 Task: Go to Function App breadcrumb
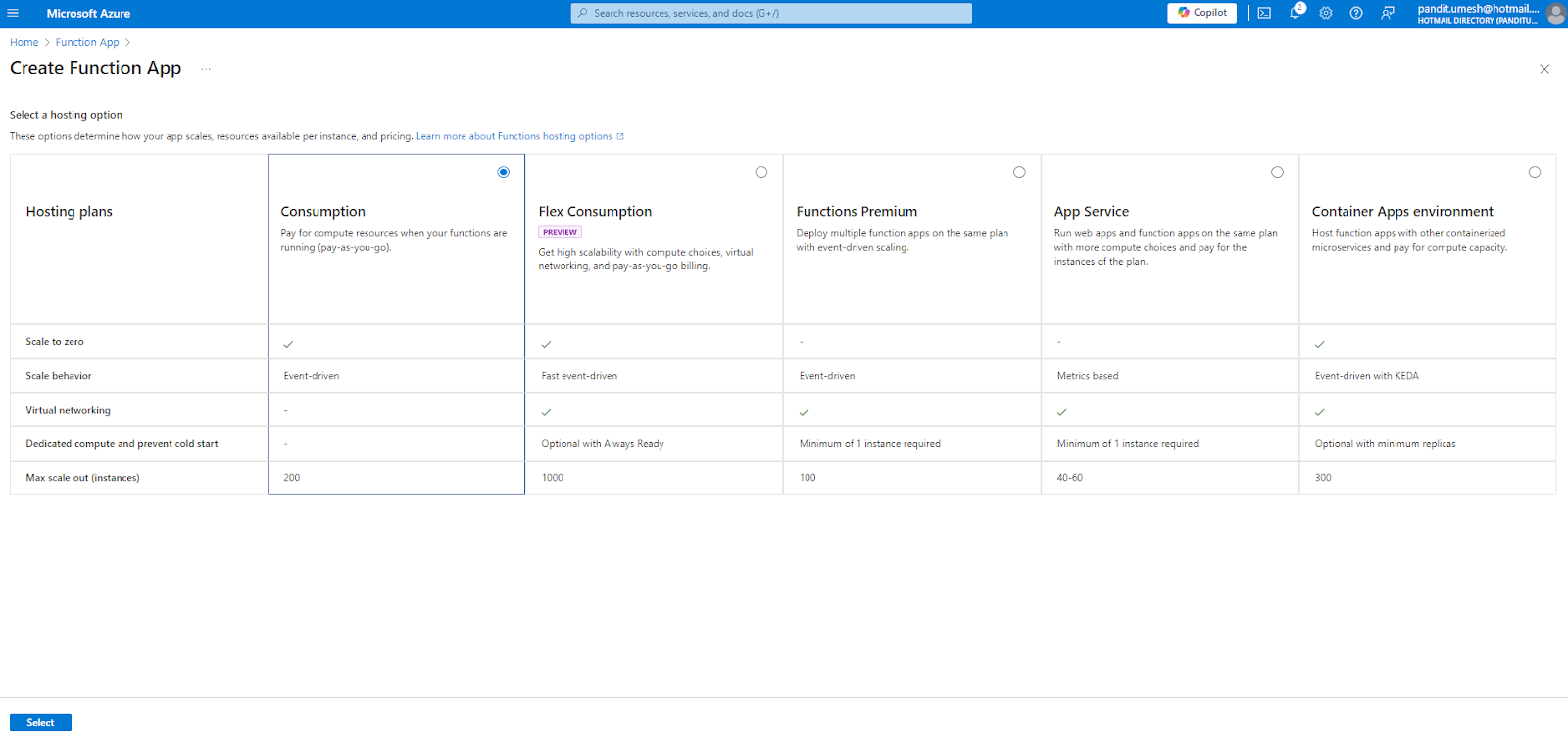87,42
